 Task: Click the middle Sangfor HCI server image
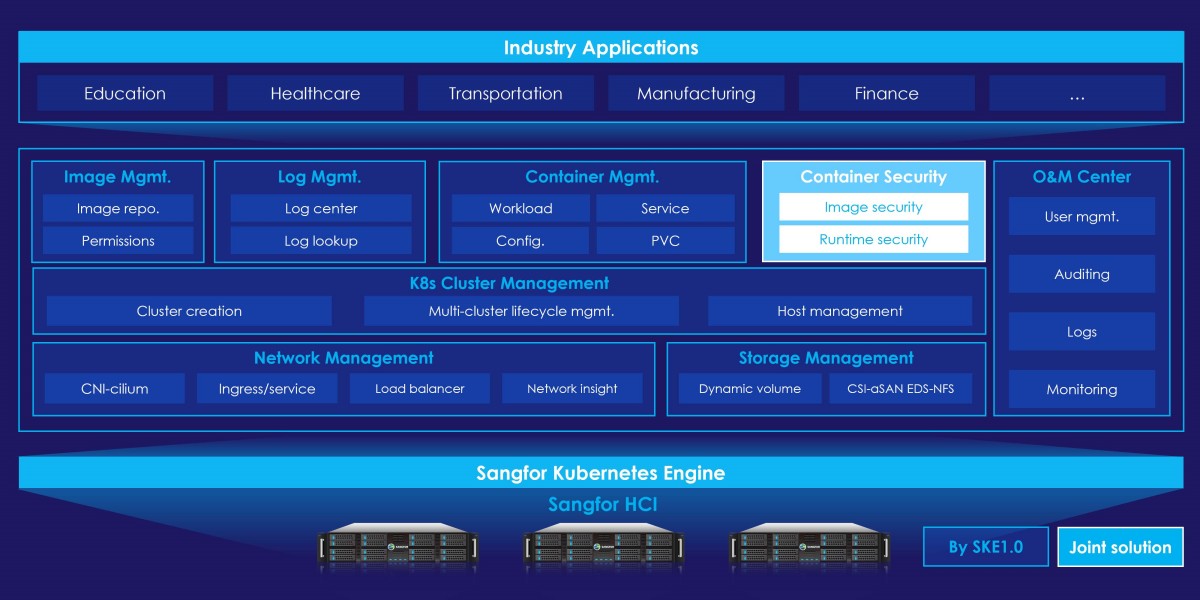pyautogui.click(x=603, y=546)
